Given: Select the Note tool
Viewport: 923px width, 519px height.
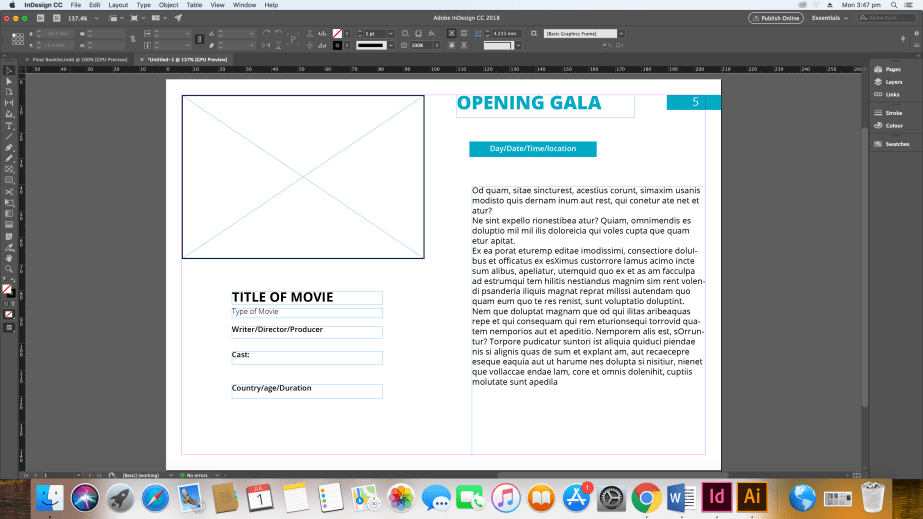Looking at the screenshot, I should 9,236.
